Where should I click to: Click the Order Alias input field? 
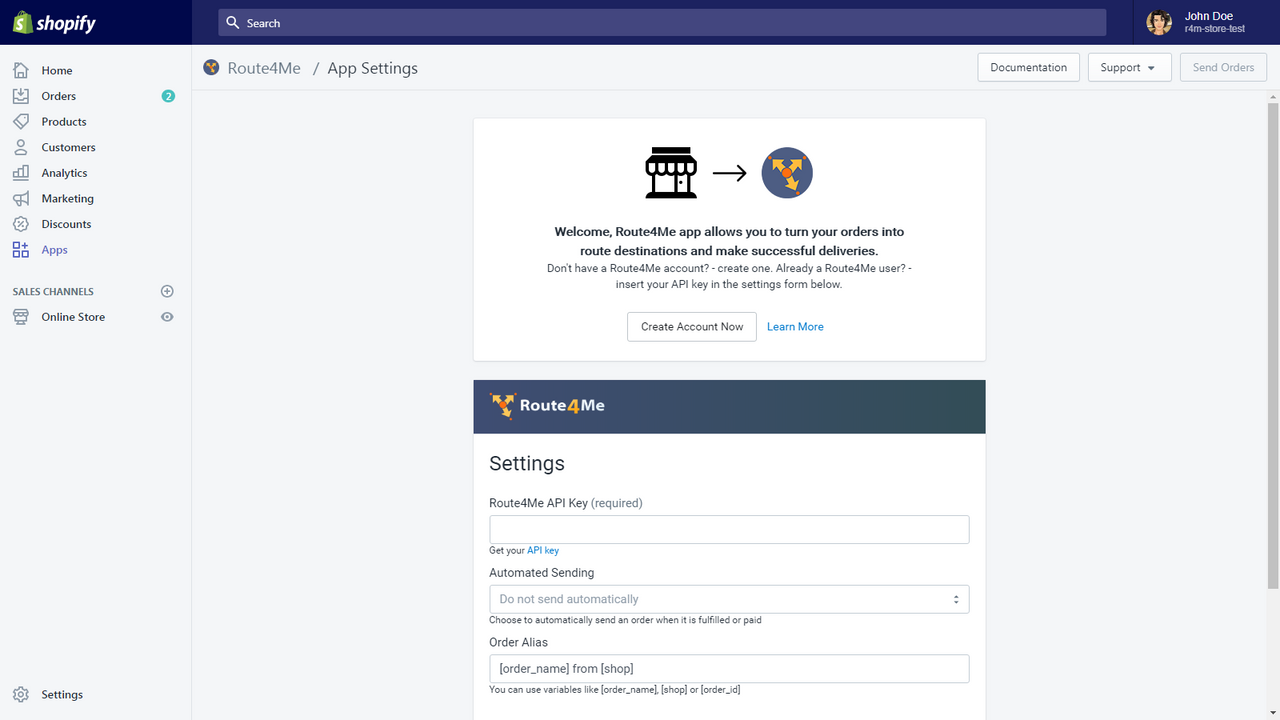click(729, 668)
